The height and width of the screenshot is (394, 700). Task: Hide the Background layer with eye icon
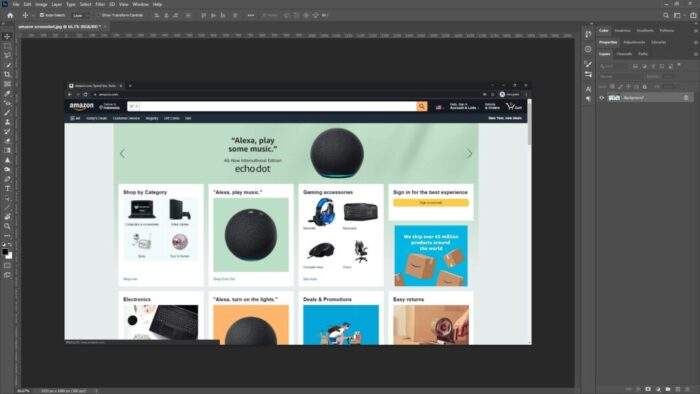[x=602, y=98]
